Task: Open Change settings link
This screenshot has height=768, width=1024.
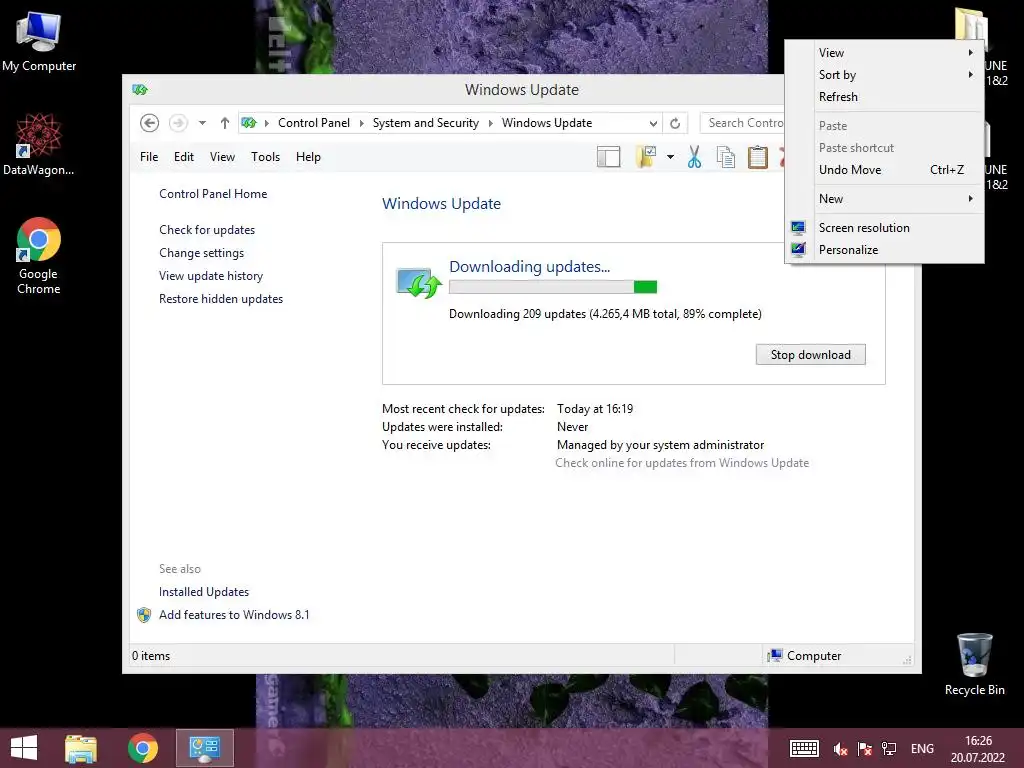Action: pos(201,253)
